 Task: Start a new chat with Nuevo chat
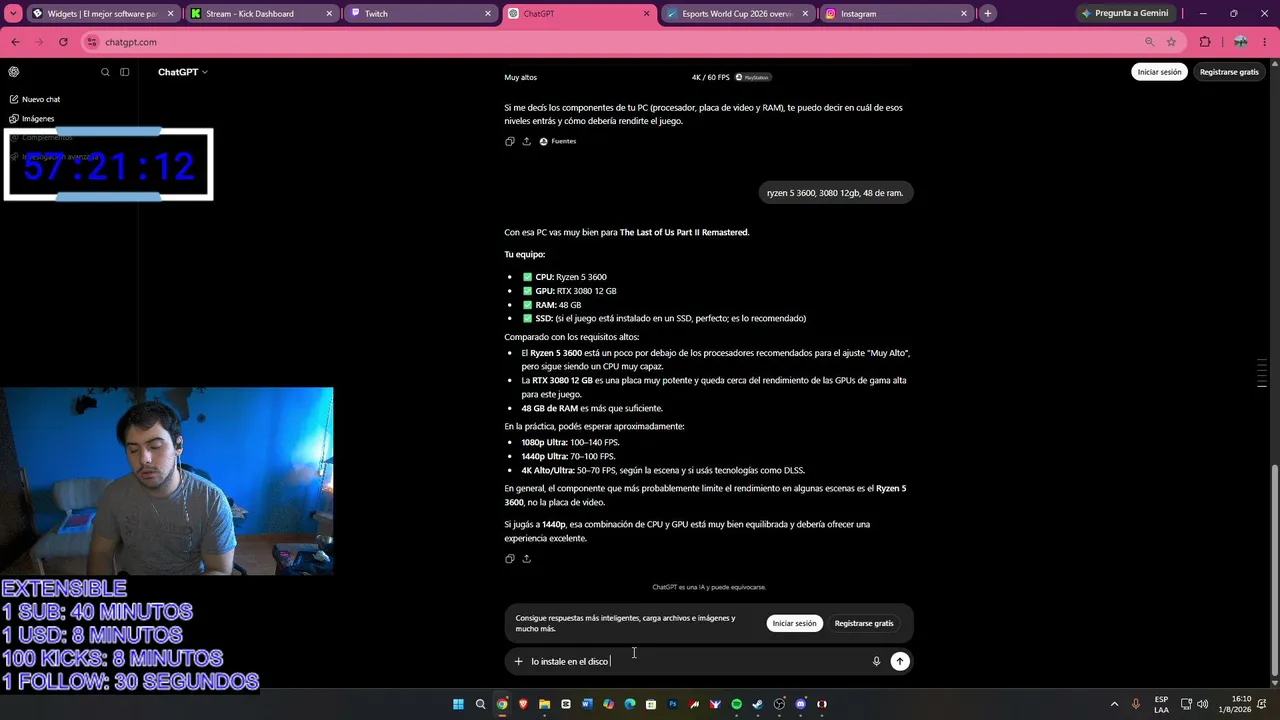tap(35, 100)
